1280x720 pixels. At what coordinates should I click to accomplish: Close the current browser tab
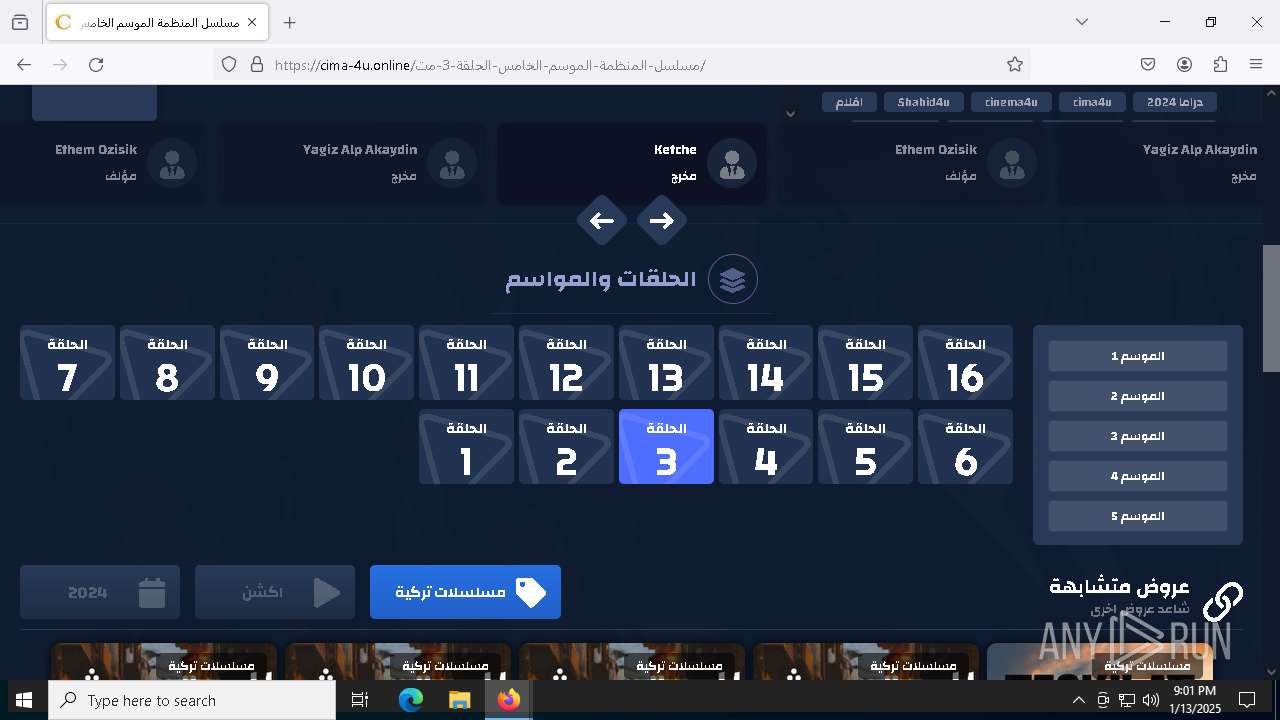(x=252, y=22)
